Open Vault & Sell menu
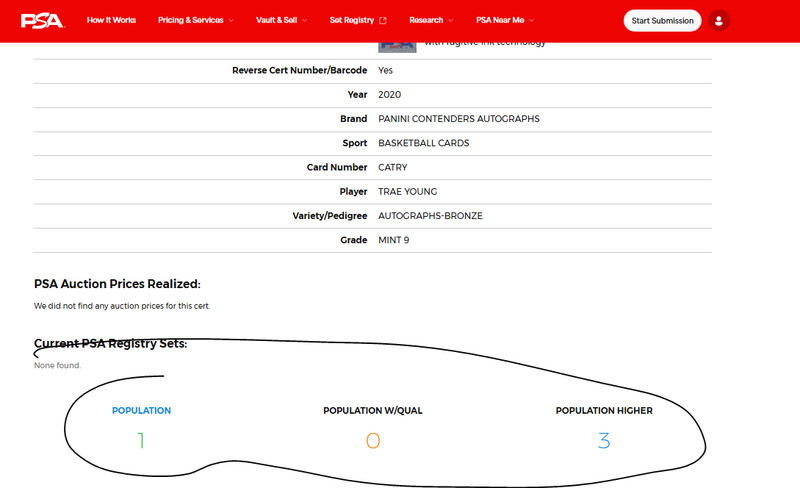This screenshot has width=800, height=488. click(277, 20)
